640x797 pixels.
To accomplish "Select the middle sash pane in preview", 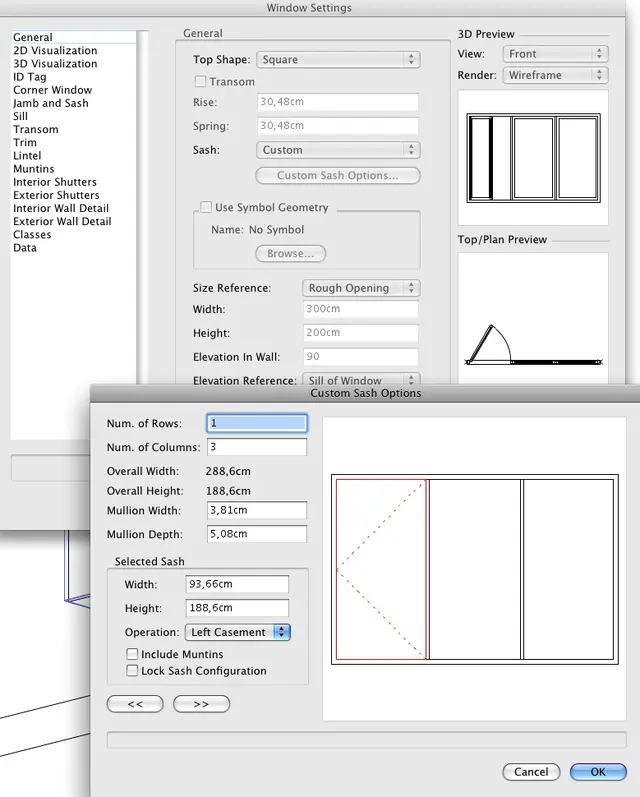I will 475,569.
